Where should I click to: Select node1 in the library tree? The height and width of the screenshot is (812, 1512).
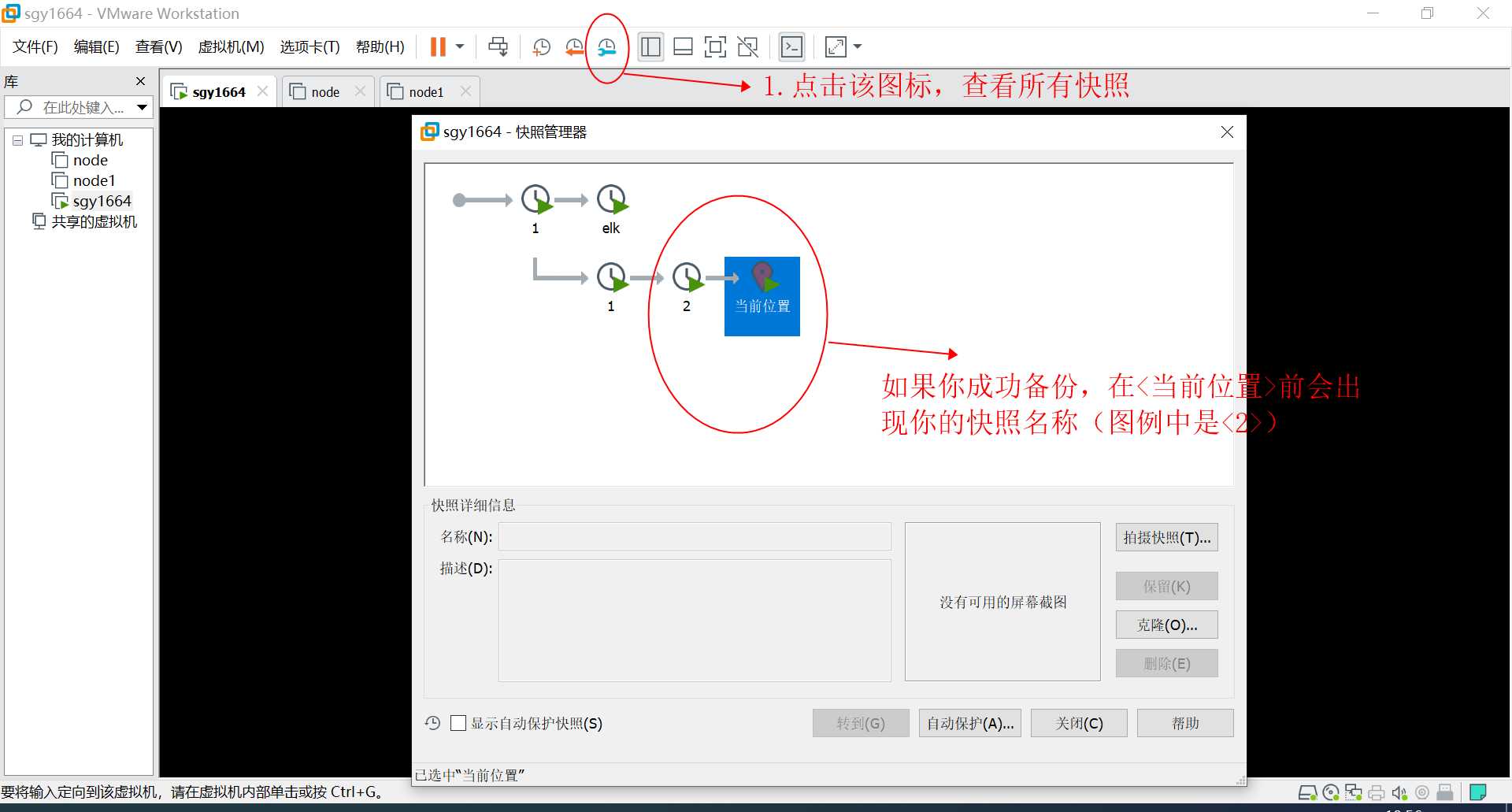(94, 181)
